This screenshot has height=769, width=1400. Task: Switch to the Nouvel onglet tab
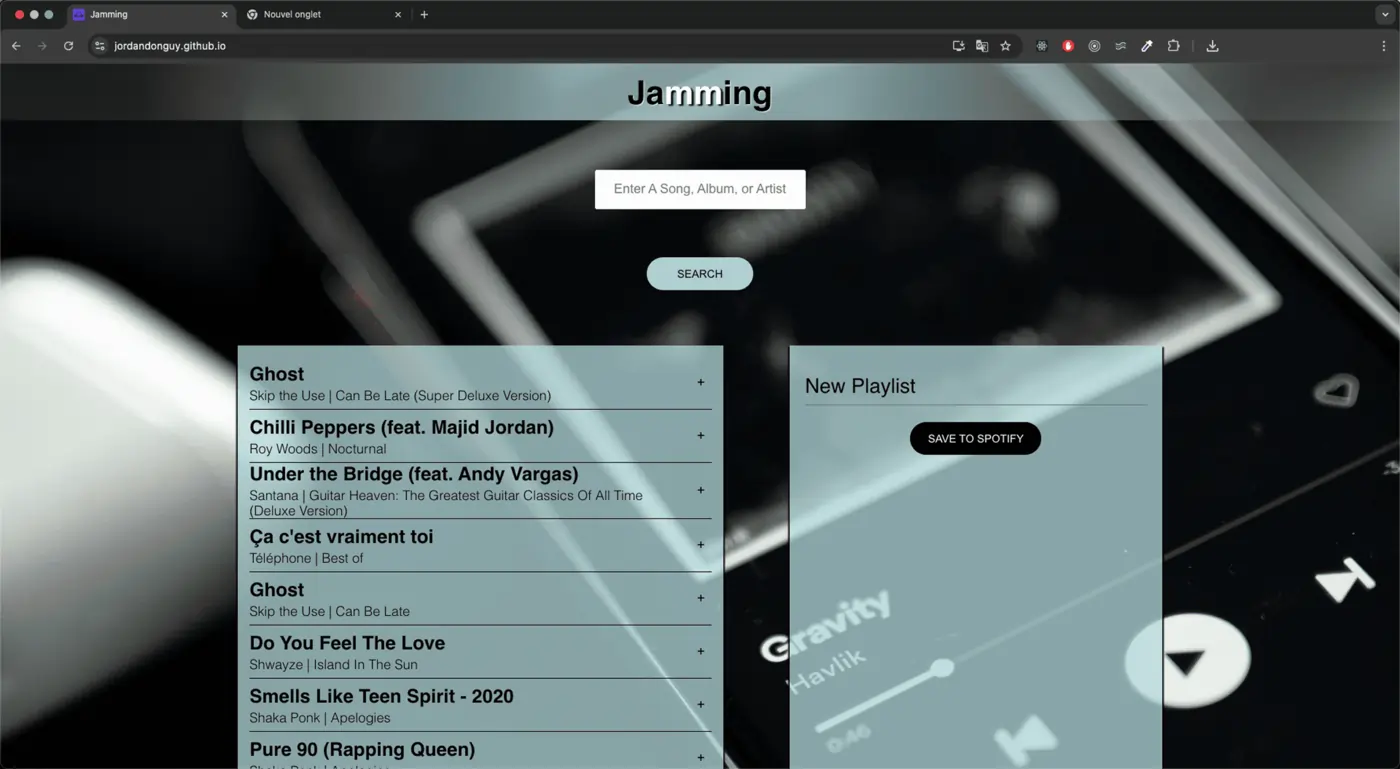pyautogui.click(x=323, y=15)
